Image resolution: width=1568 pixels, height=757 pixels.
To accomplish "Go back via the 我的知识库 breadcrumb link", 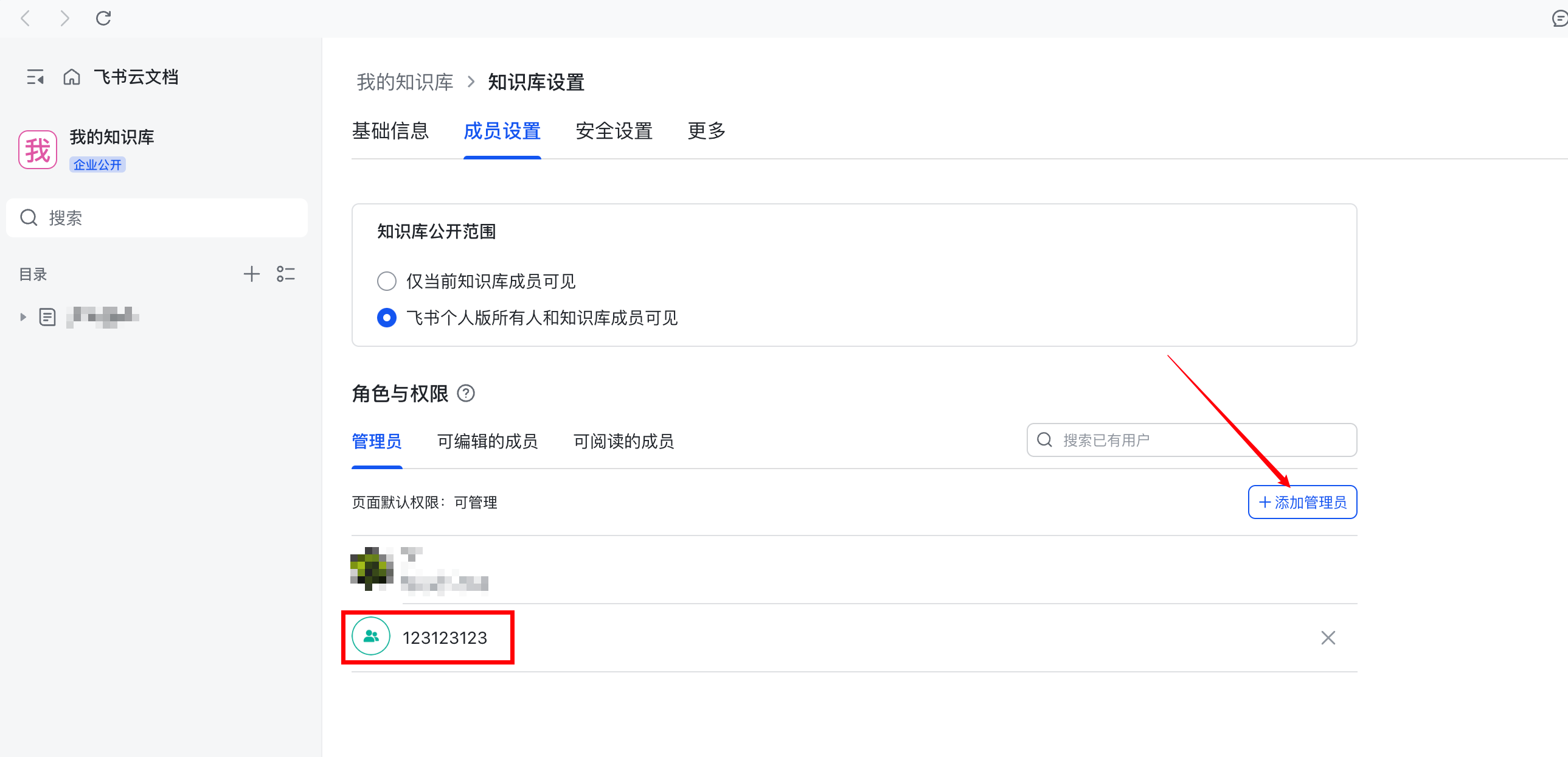I will point(405,82).
